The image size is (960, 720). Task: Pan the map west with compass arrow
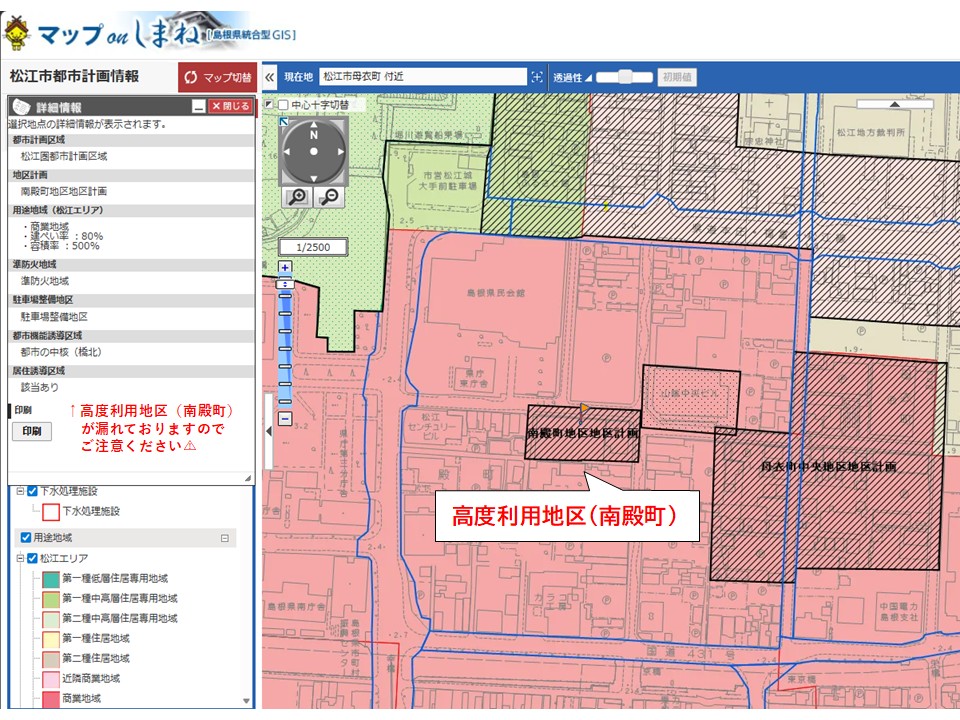click(x=285, y=151)
